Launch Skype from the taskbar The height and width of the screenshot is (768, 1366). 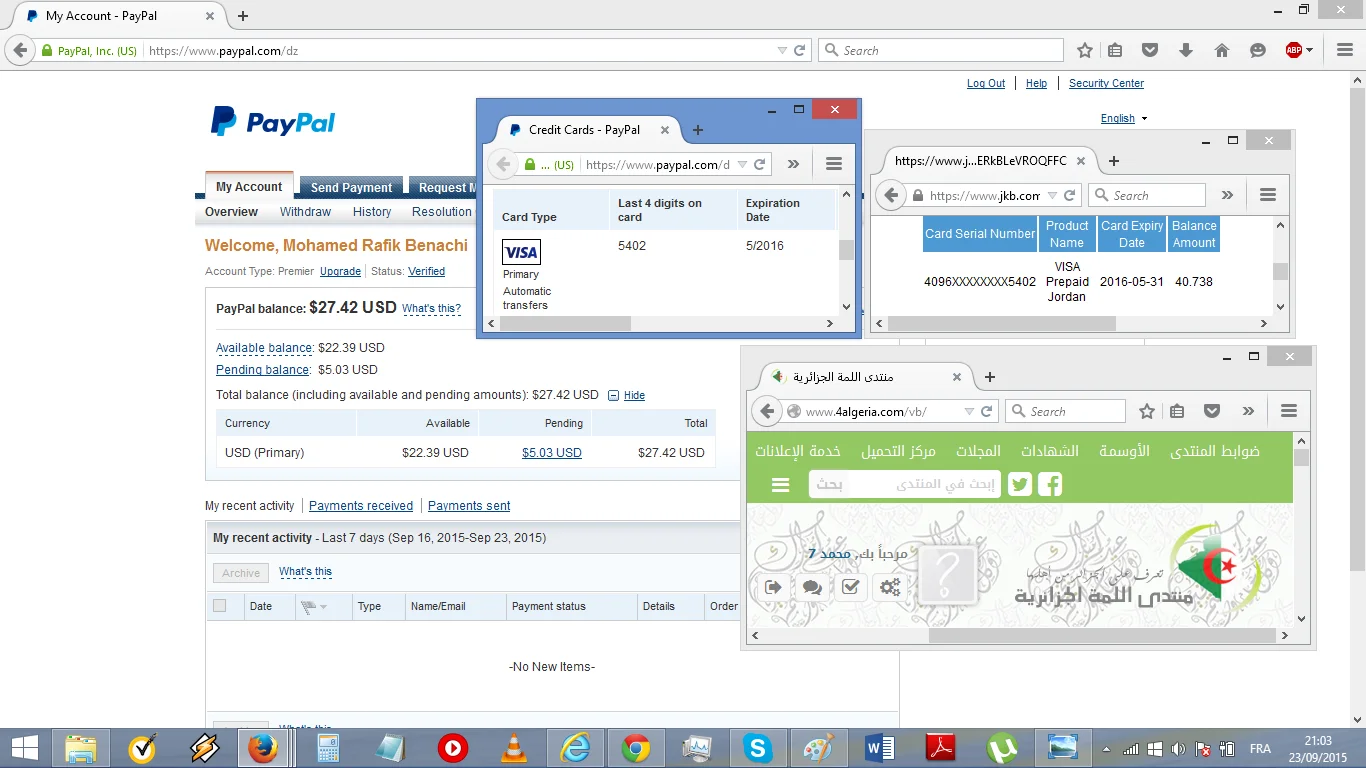click(757, 748)
